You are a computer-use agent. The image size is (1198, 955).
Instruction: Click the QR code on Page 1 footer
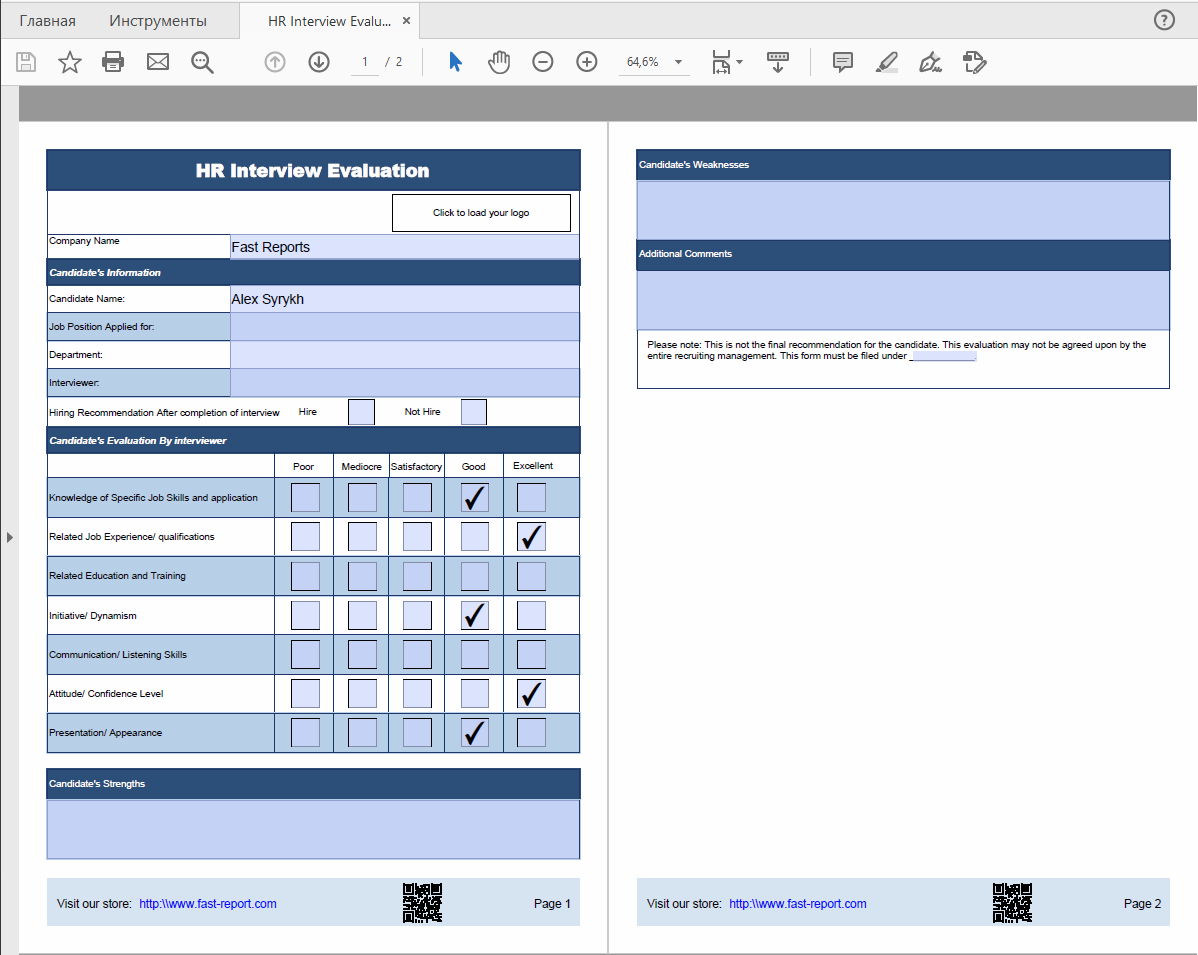tap(423, 902)
